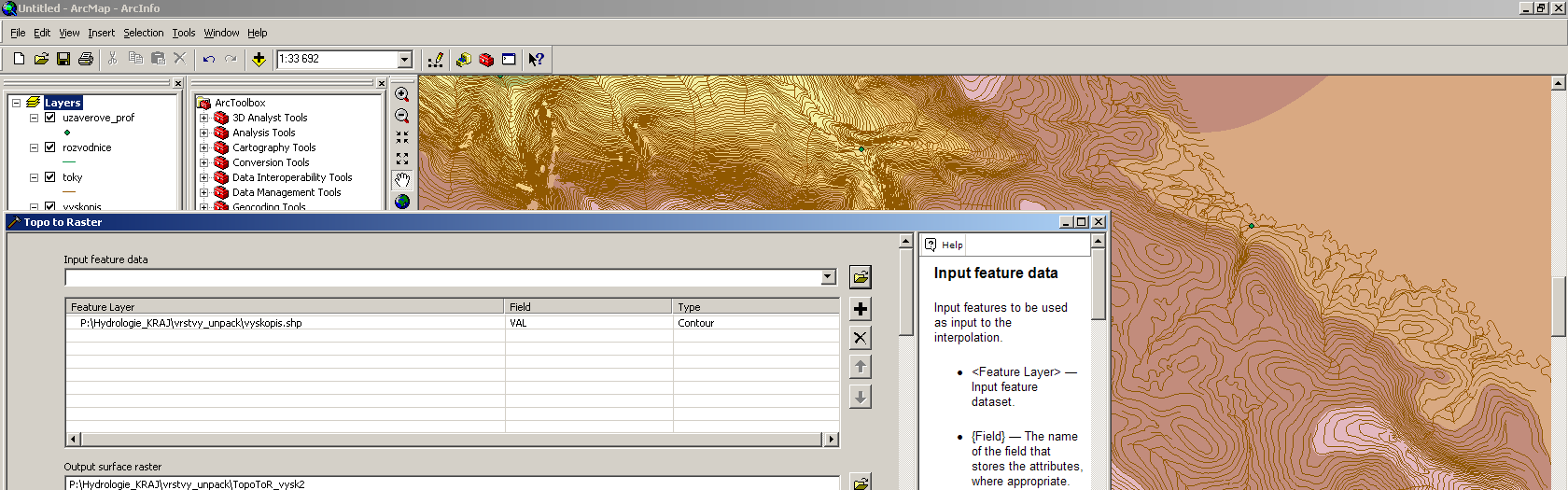
Task: Undo the last action
Action: pyautogui.click(x=208, y=59)
